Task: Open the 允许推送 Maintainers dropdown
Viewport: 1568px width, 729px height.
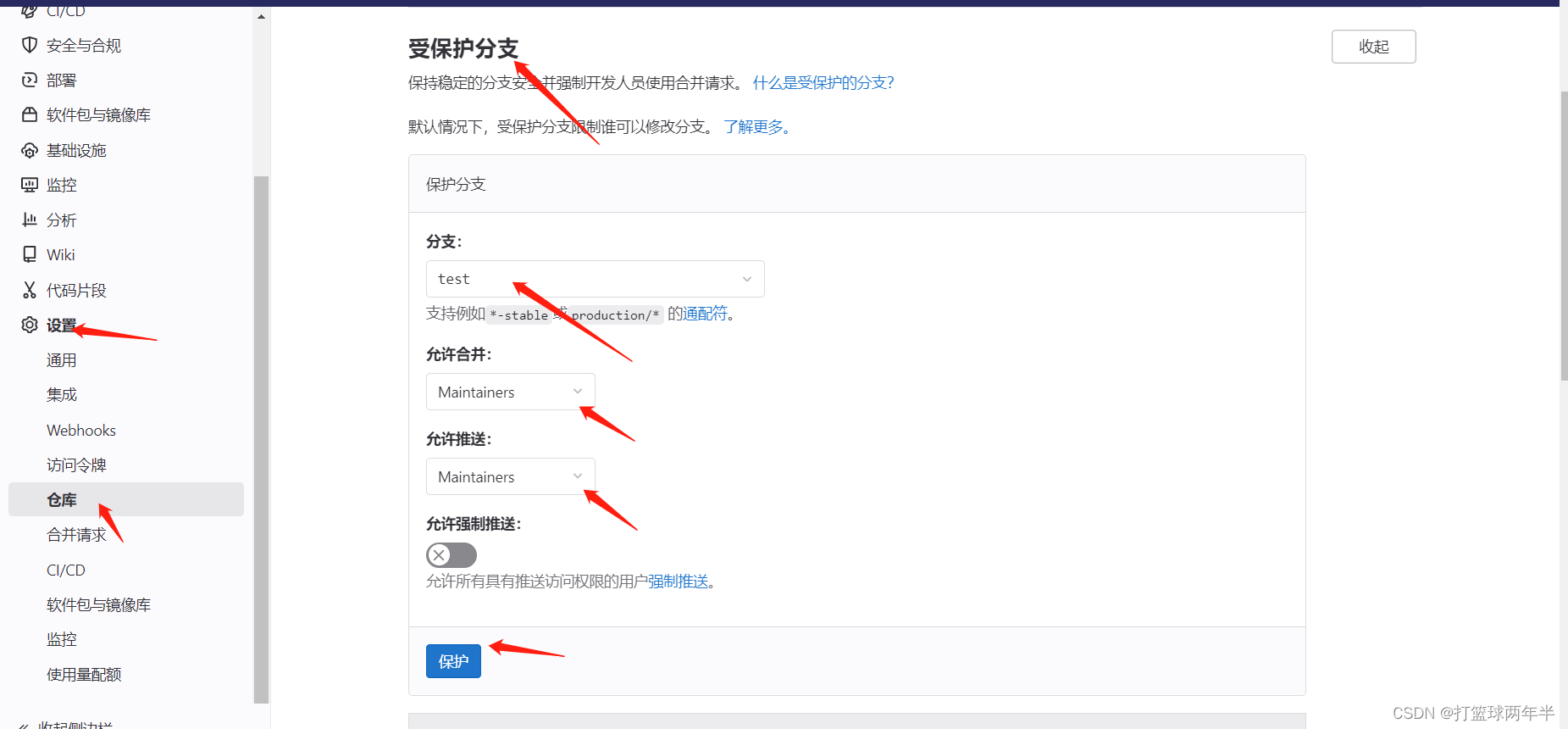Action: (510, 476)
